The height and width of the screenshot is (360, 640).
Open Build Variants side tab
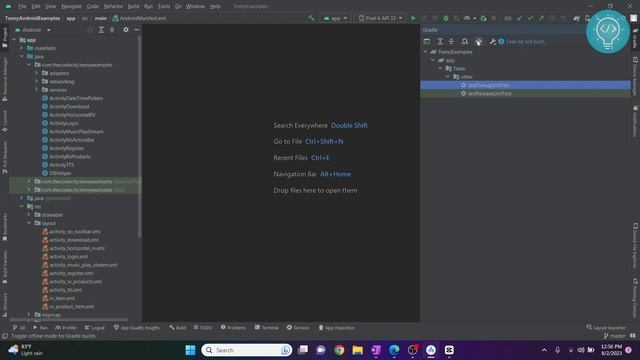pos(4,267)
